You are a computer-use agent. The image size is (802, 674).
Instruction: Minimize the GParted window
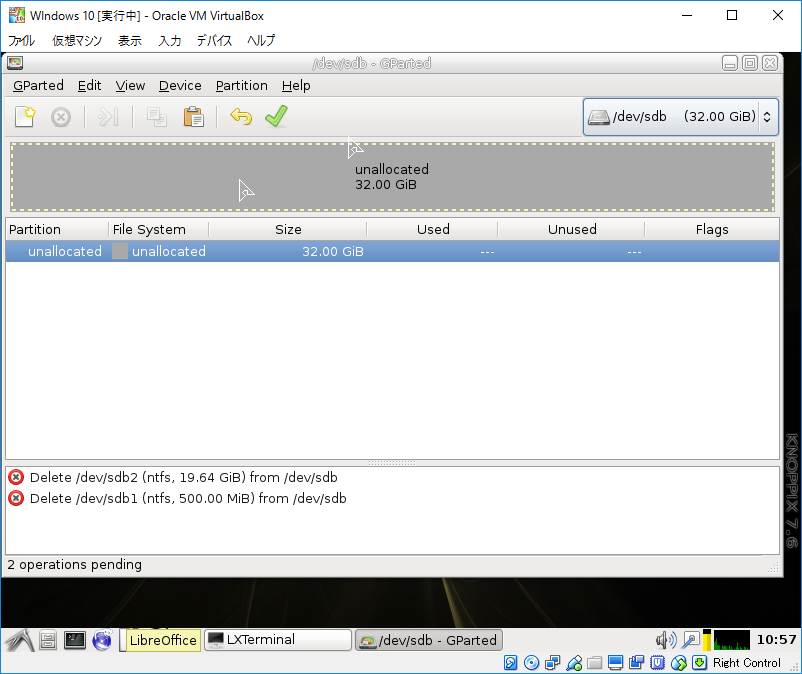tap(730, 63)
